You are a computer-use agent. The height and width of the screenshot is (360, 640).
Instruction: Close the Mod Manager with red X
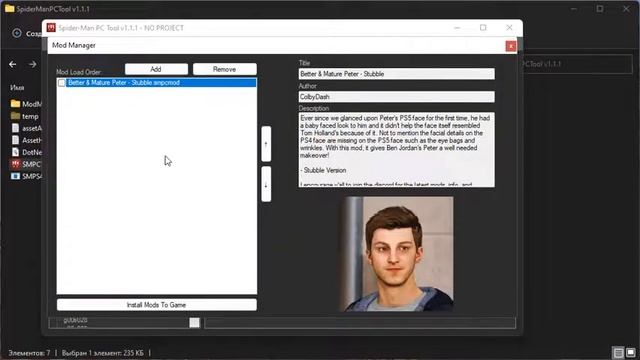(x=511, y=46)
